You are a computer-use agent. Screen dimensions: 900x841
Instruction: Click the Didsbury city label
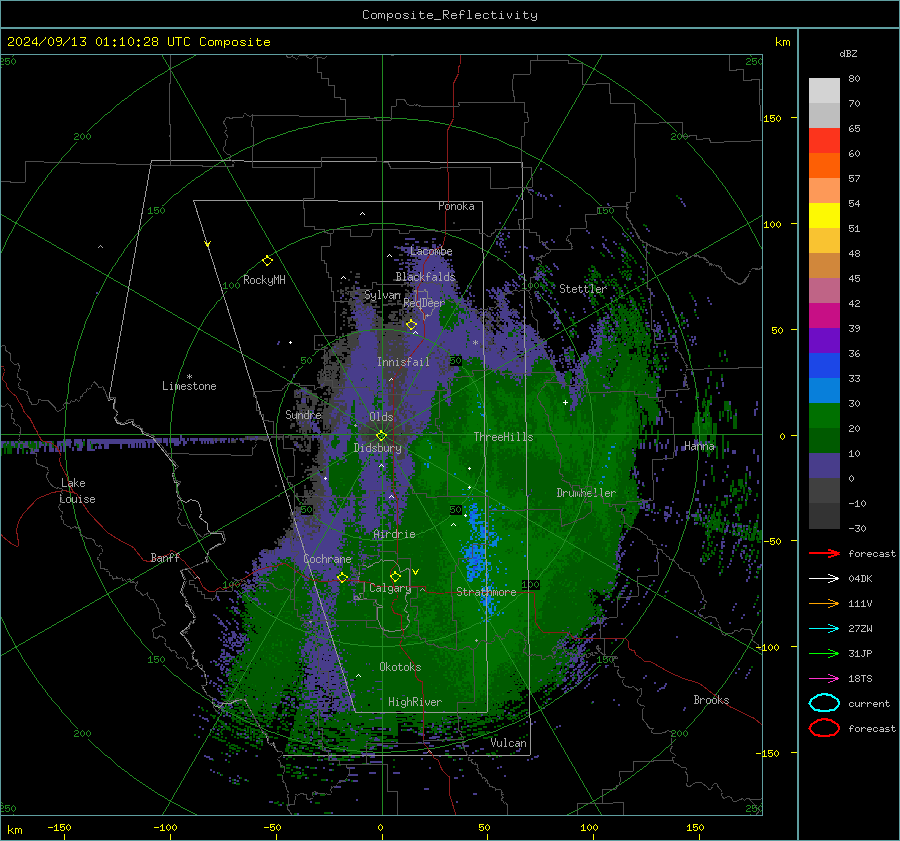(377, 448)
